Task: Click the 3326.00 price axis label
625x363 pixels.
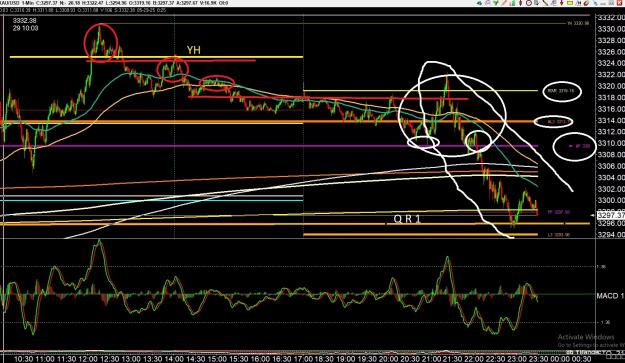Action: coord(611,52)
